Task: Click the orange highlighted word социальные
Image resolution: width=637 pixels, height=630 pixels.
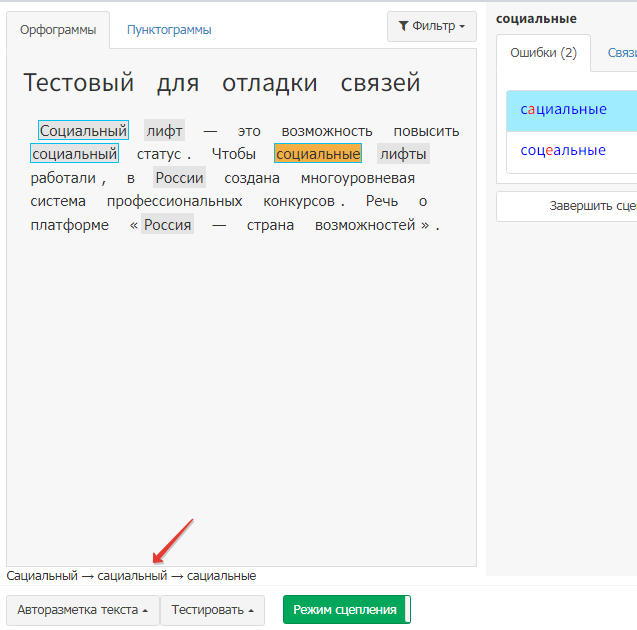Action: [318, 154]
